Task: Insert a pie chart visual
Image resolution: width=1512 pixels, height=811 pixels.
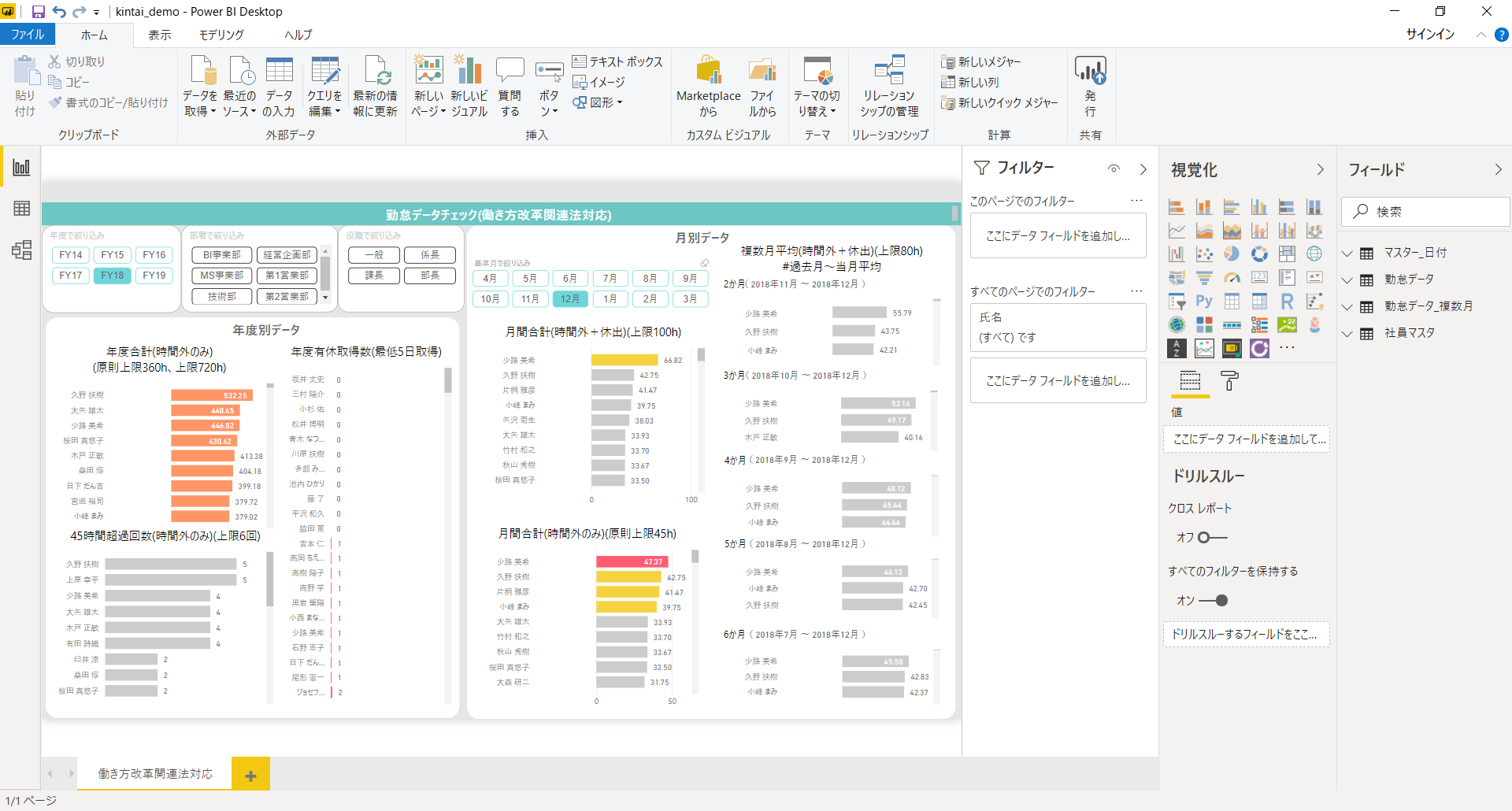Action: [x=1232, y=254]
